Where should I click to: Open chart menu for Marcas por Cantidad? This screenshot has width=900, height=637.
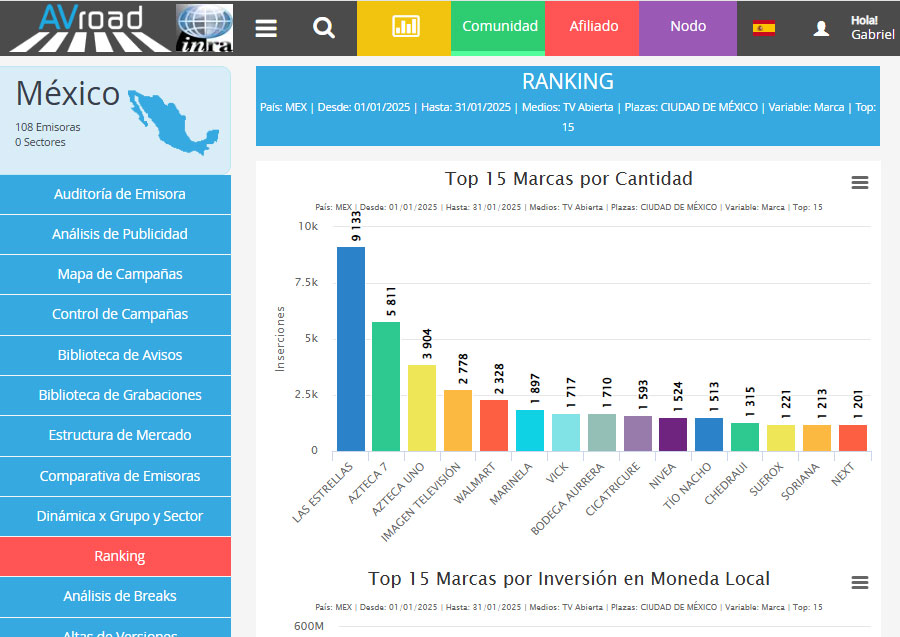(x=859, y=182)
